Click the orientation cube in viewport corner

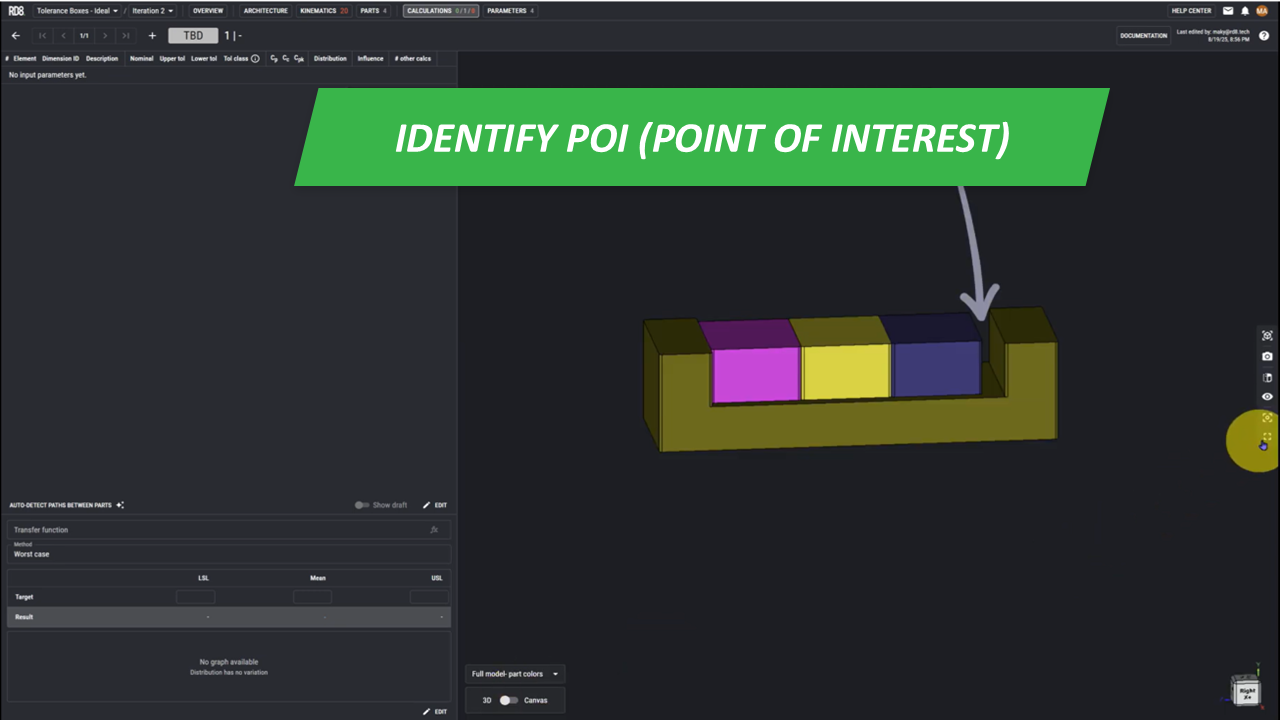tap(1246, 692)
